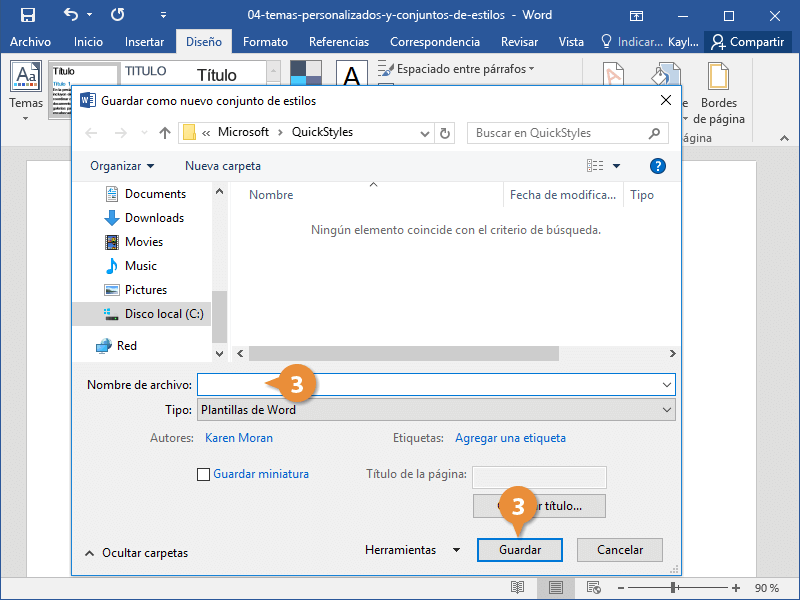Refresh the QuickStyles folder view
The height and width of the screenshot is (600, 800).
click(445, 133)
